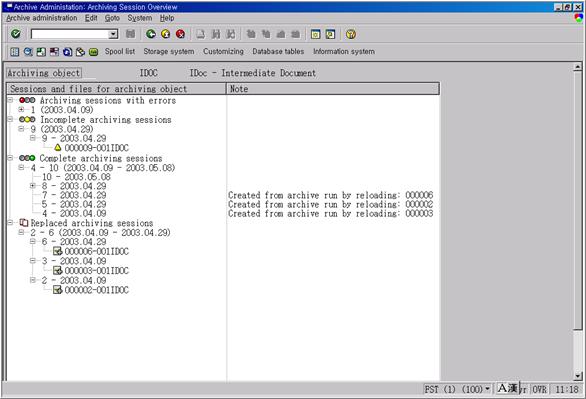Click the yellow Exit icon

(x=166, y=34)
